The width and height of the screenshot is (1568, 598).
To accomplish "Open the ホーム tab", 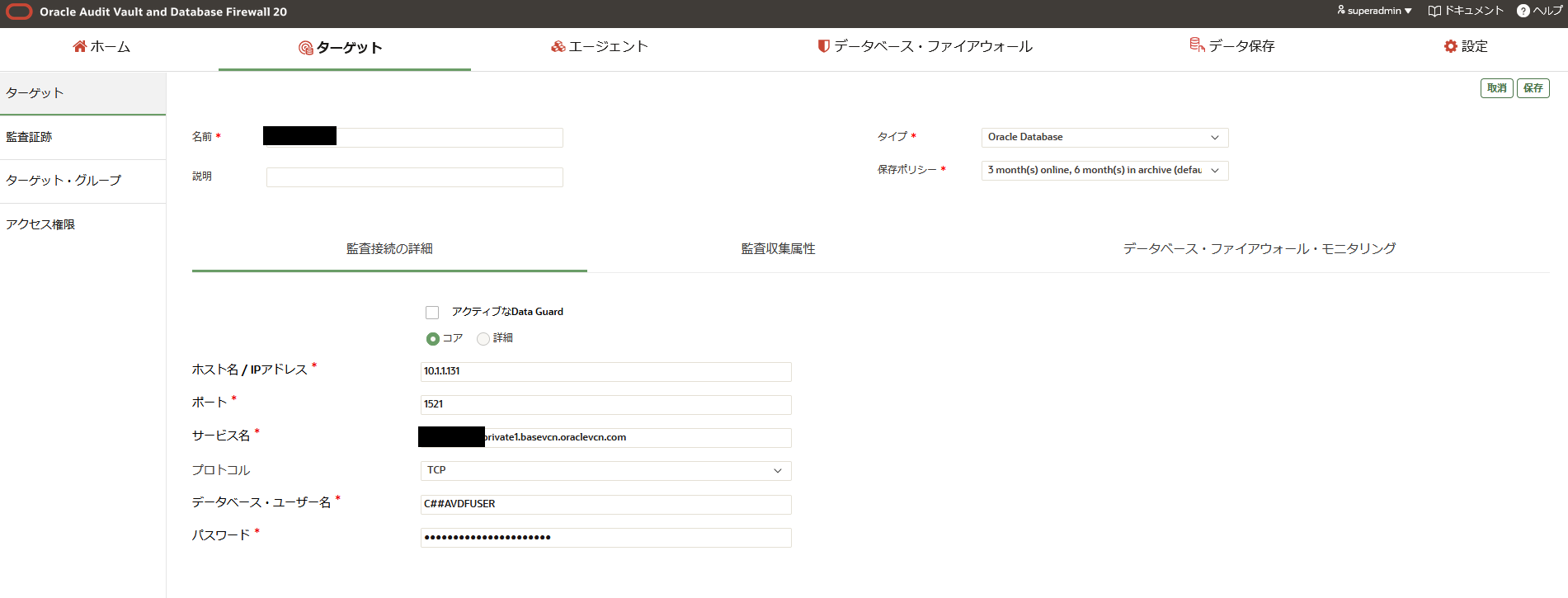I will click(101, 47).
